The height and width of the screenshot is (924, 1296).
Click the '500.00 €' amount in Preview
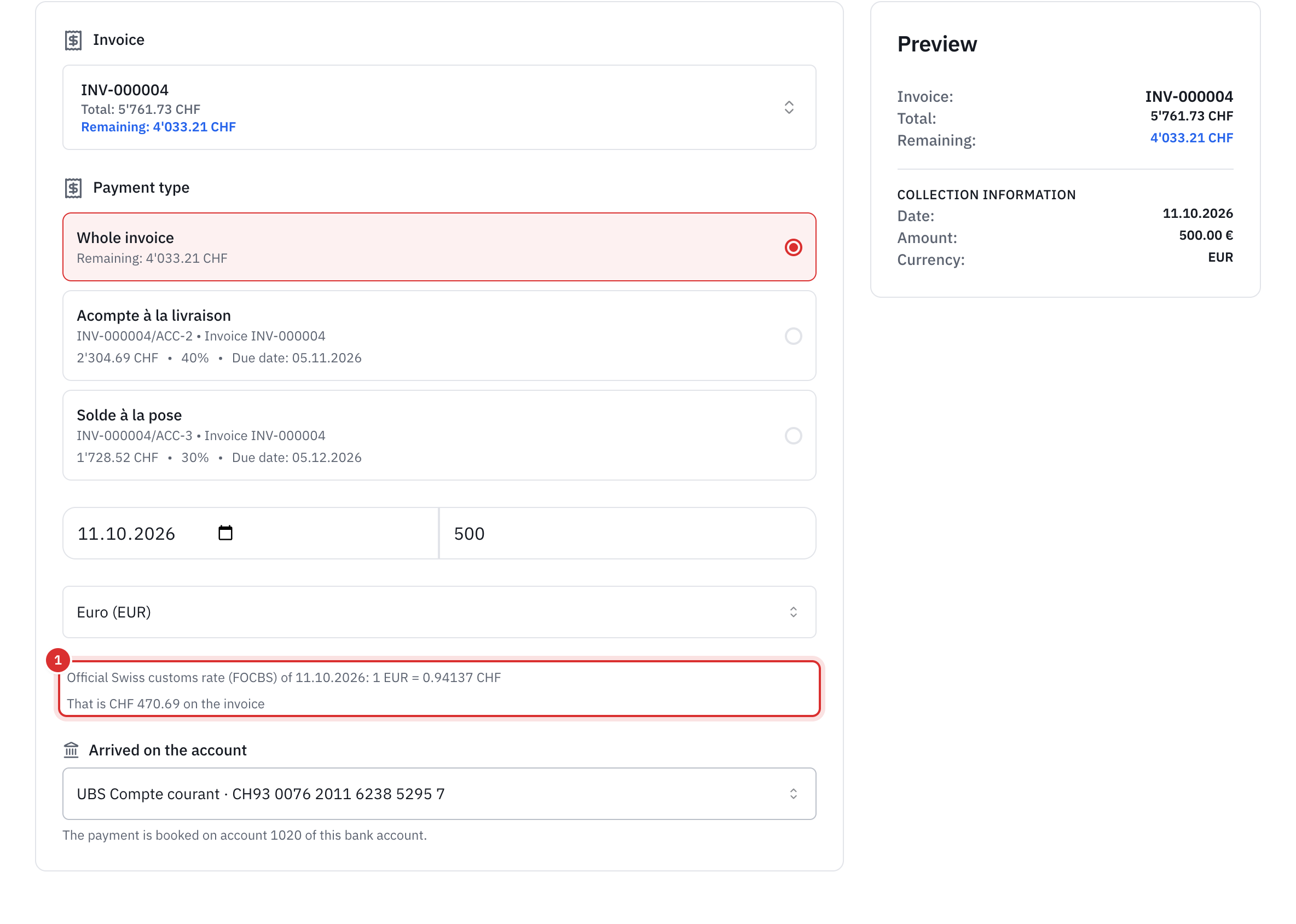pos(1206,235)
